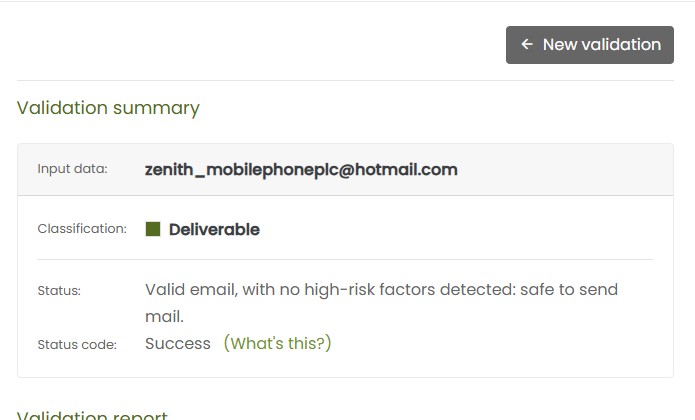Click the Status code label
This screenshot has width=695, height=420.
tap(77, 345)
